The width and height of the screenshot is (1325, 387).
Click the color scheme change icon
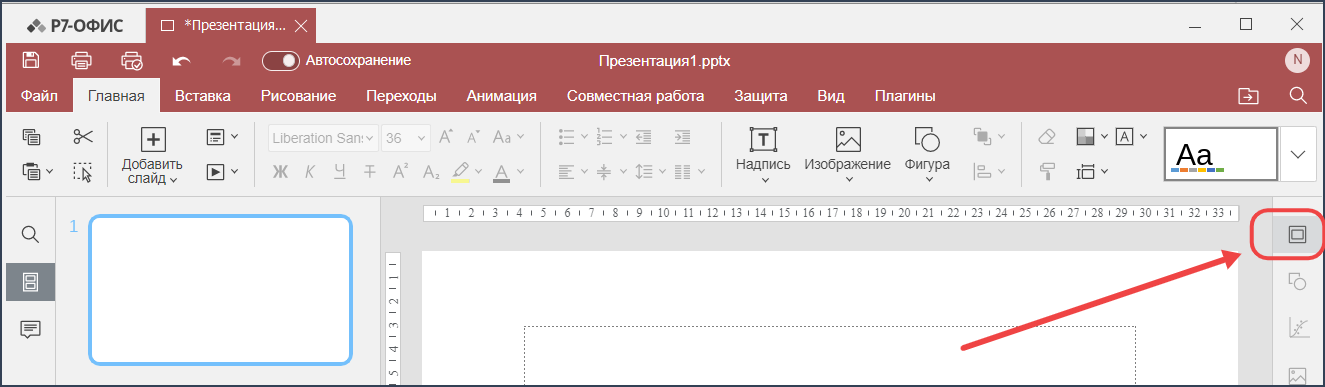click(1086, 137)
